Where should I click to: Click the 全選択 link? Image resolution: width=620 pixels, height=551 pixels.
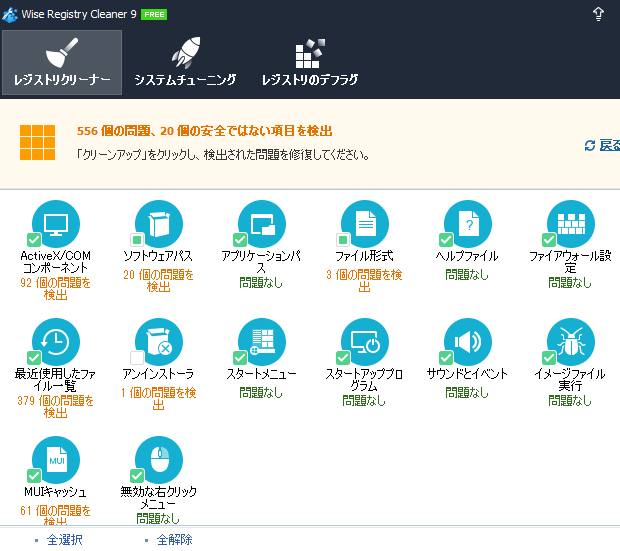coord(64,540)
